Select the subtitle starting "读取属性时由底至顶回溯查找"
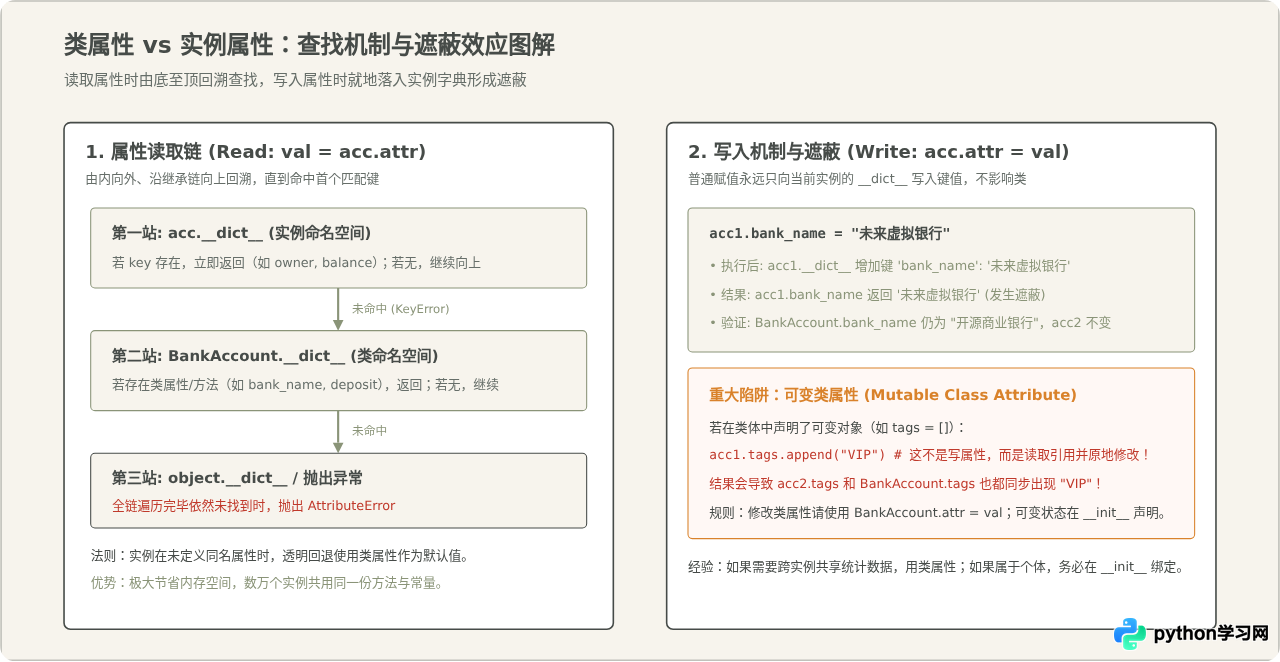The height and width of the screenshot is (662, 1280). point(295,80)
